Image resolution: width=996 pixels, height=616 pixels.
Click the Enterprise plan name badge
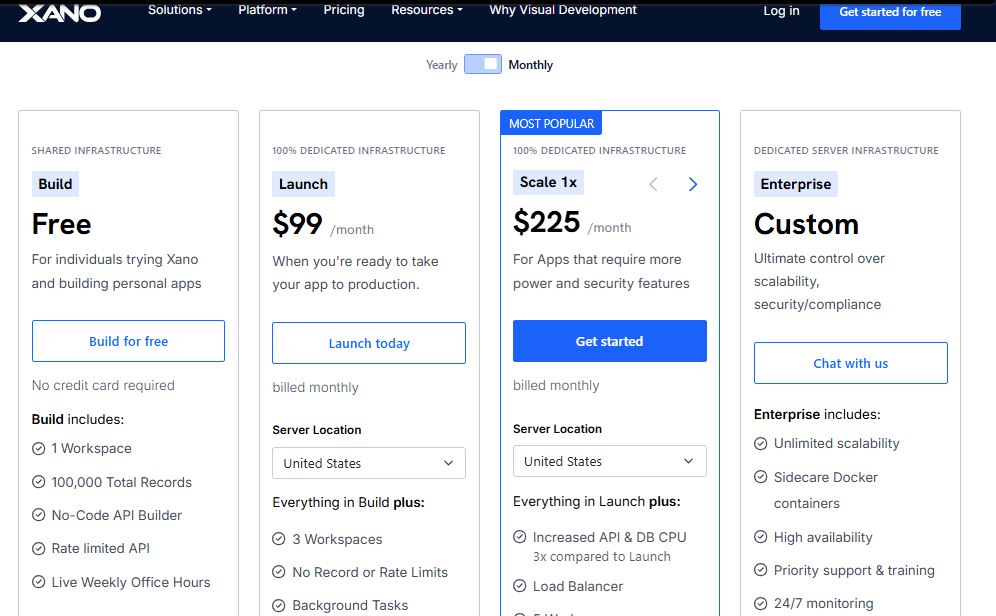796,184
